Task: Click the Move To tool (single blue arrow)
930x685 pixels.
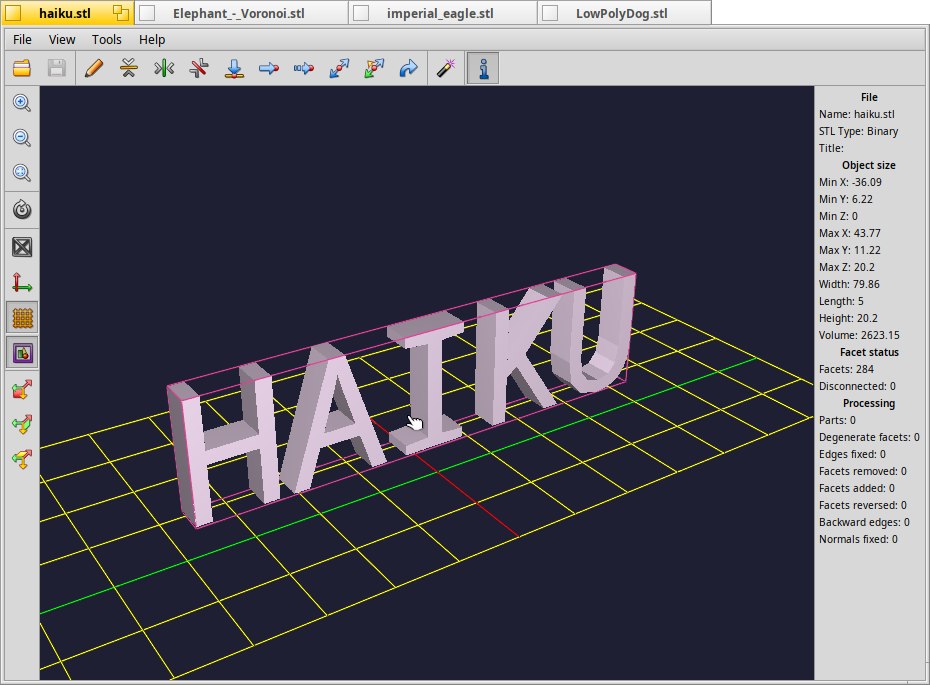Action: (x=269, y=68)
